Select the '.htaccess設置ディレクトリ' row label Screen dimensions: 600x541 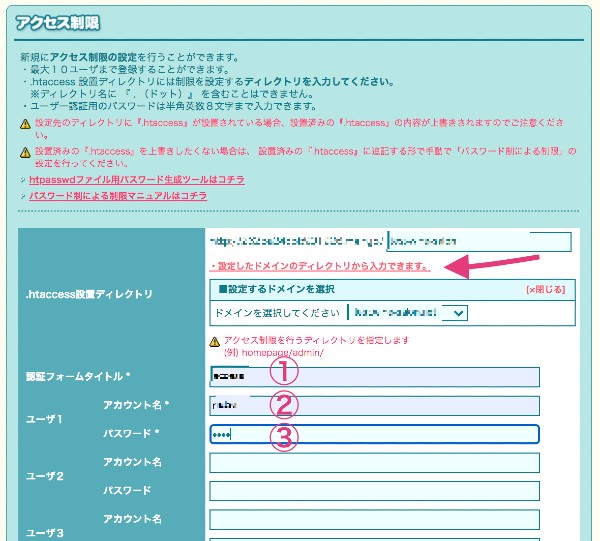point(89,294)
